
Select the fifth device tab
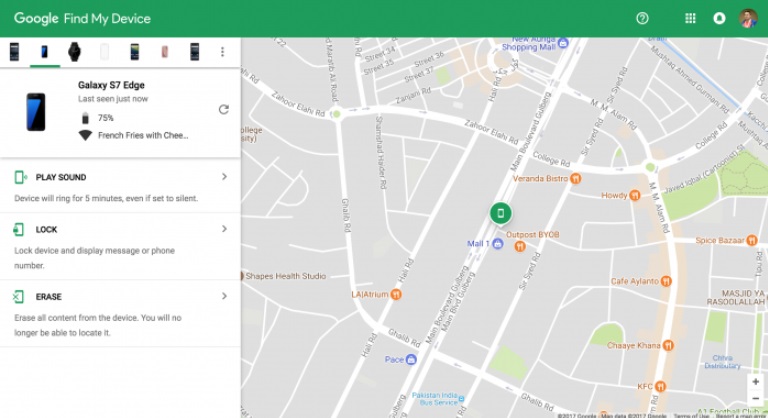[x=135, y=51]
